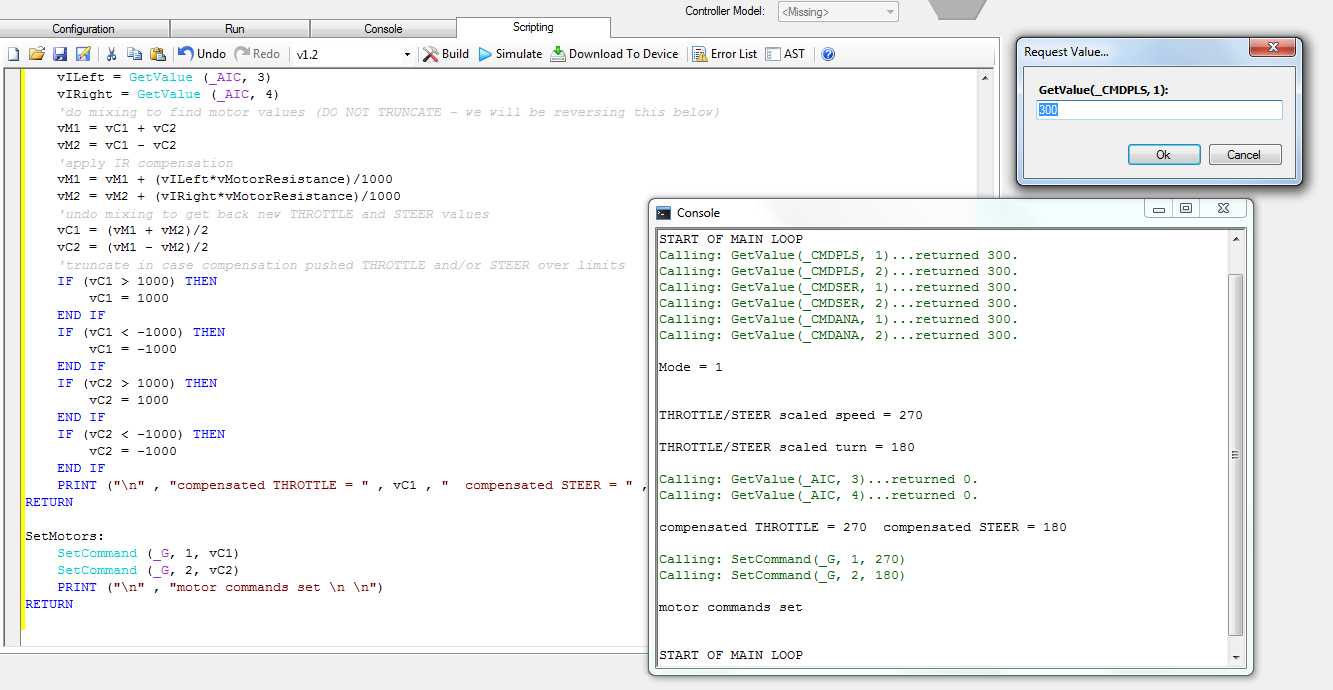Copy the selected code

[x=136, y=53]
